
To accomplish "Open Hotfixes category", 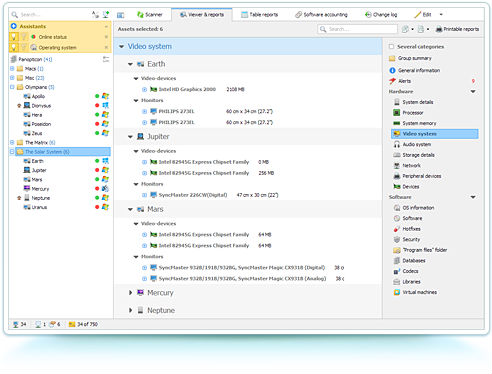I will pos(407,229).
